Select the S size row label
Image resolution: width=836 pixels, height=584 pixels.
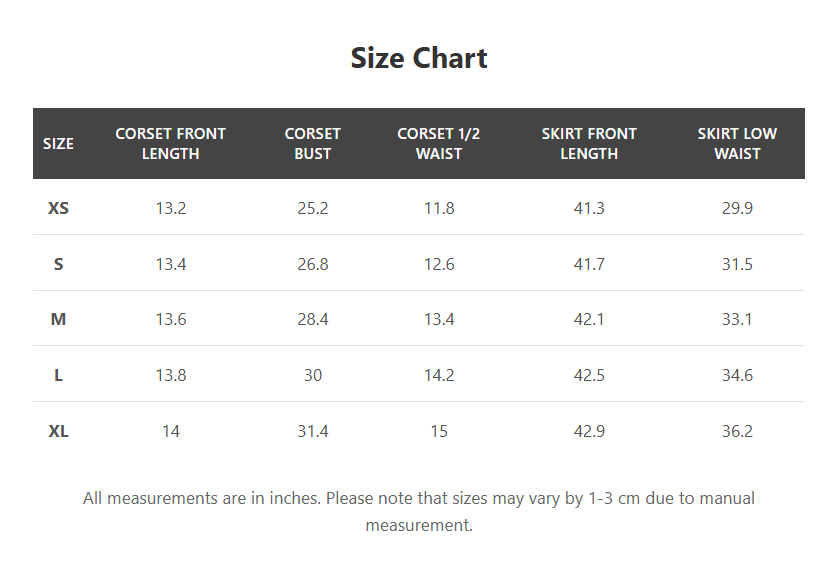58,264
